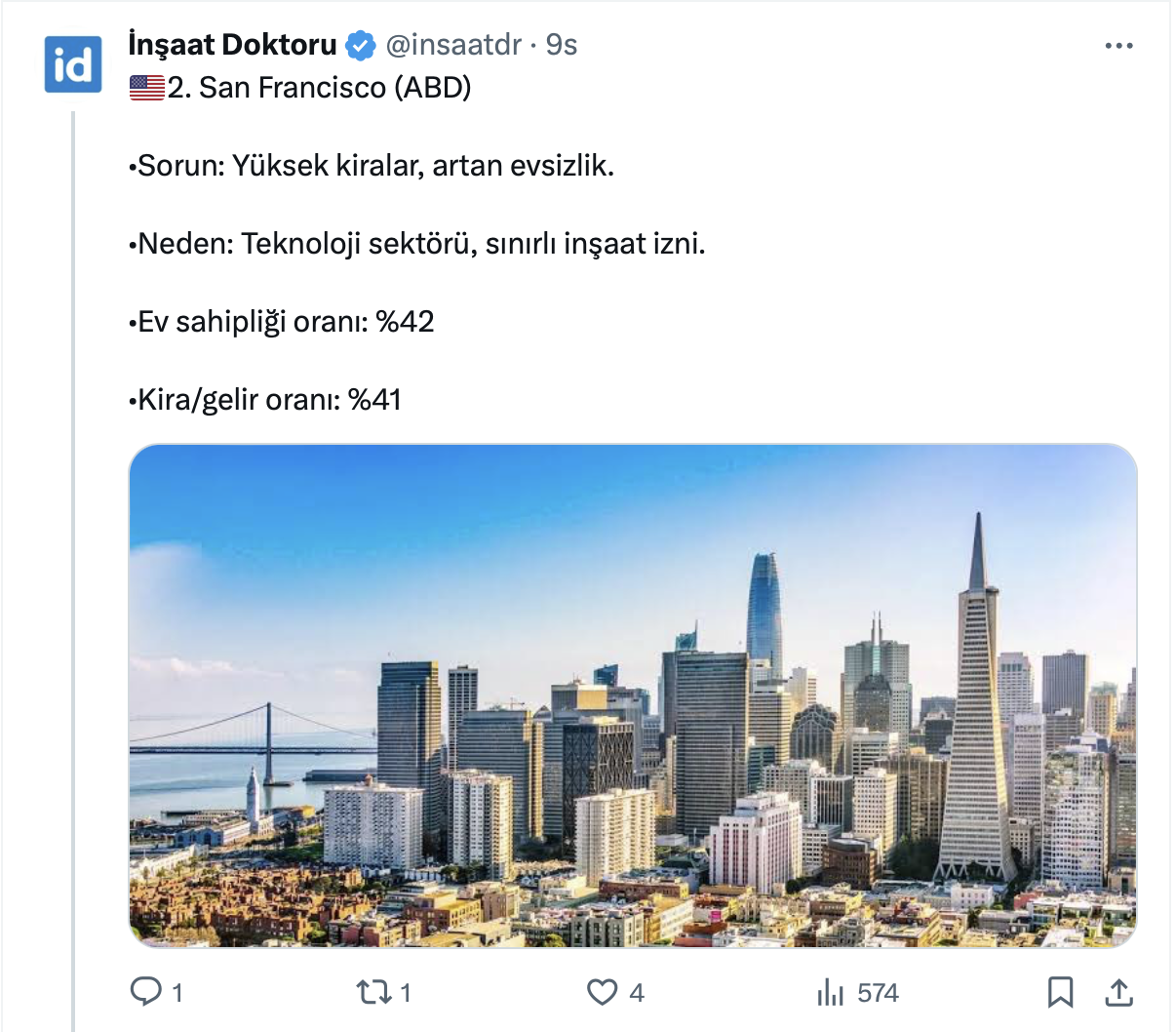Bookmark the San Francisco tweet

tap(1060, 992)
